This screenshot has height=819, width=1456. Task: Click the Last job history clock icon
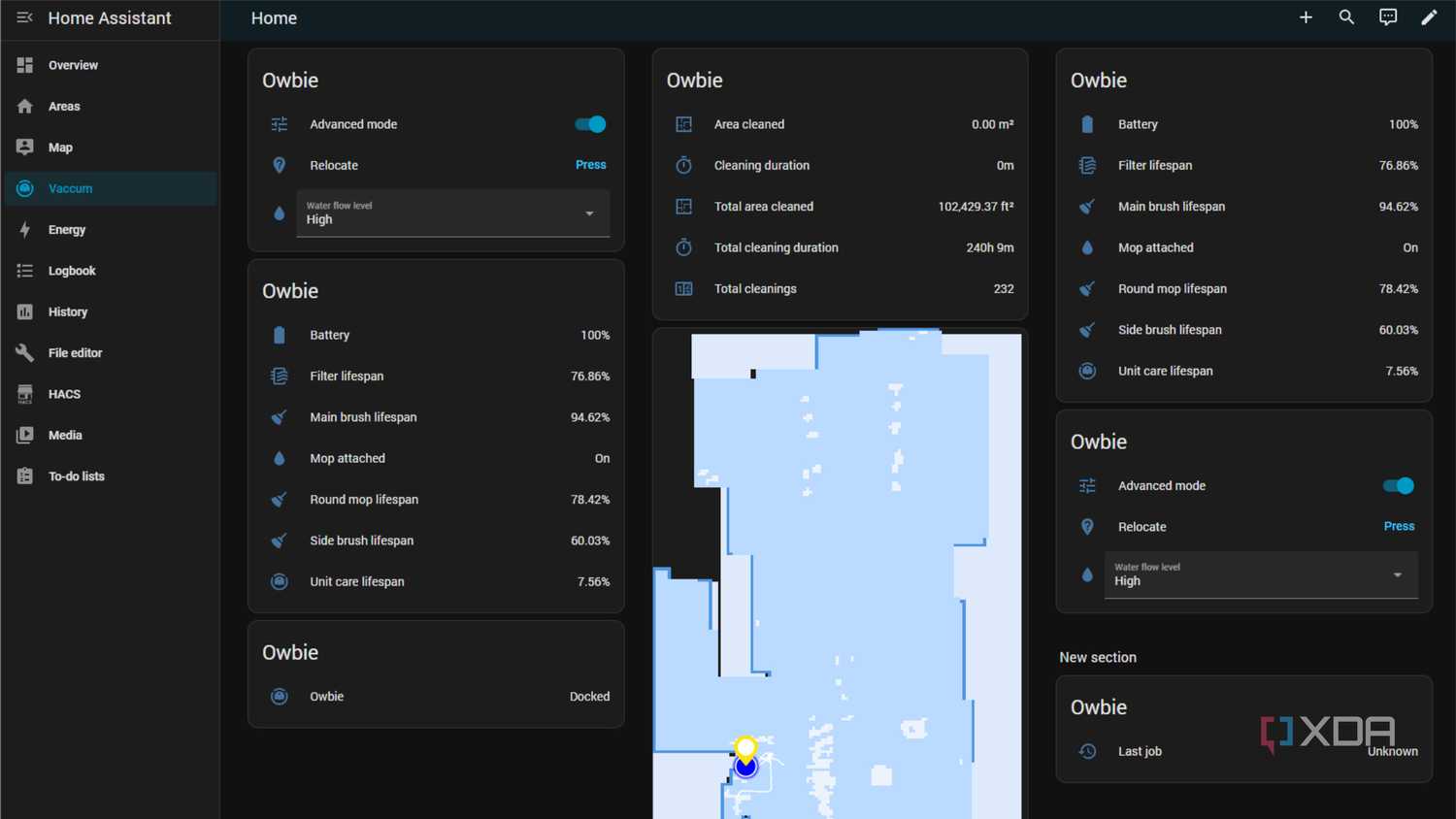(1087, 751)
